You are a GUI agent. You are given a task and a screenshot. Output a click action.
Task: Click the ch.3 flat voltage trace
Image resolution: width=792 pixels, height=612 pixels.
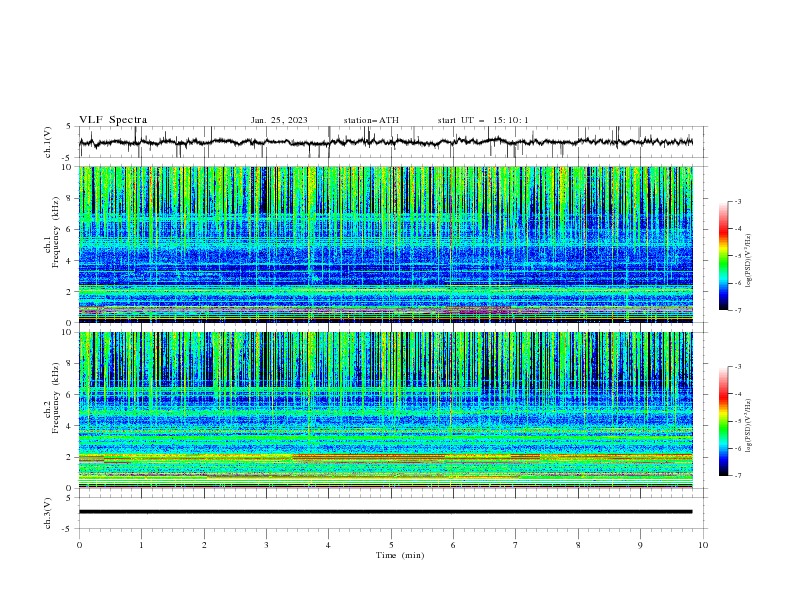tap(385, 512)
